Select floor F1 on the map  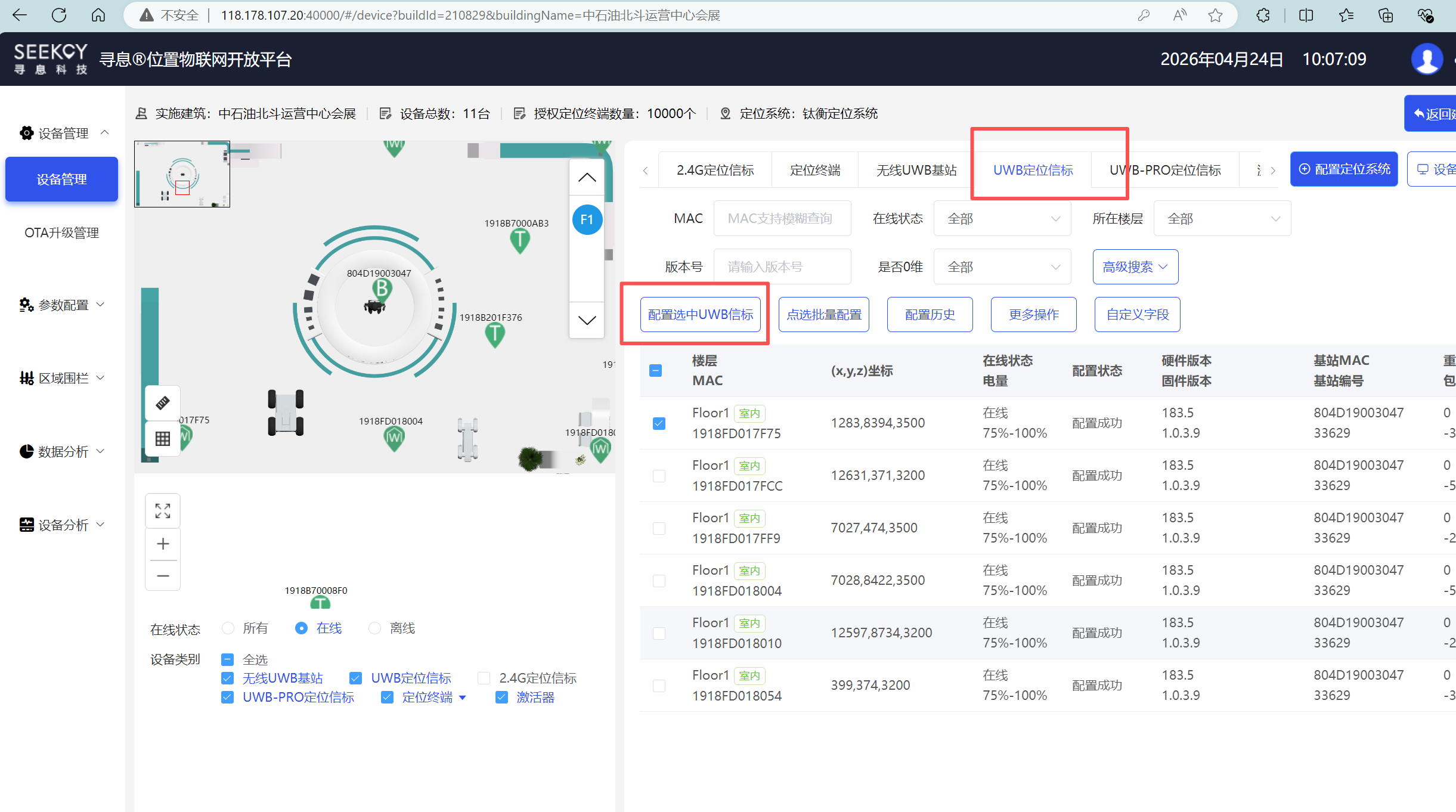pyautogui.click(x=587, y=219)
